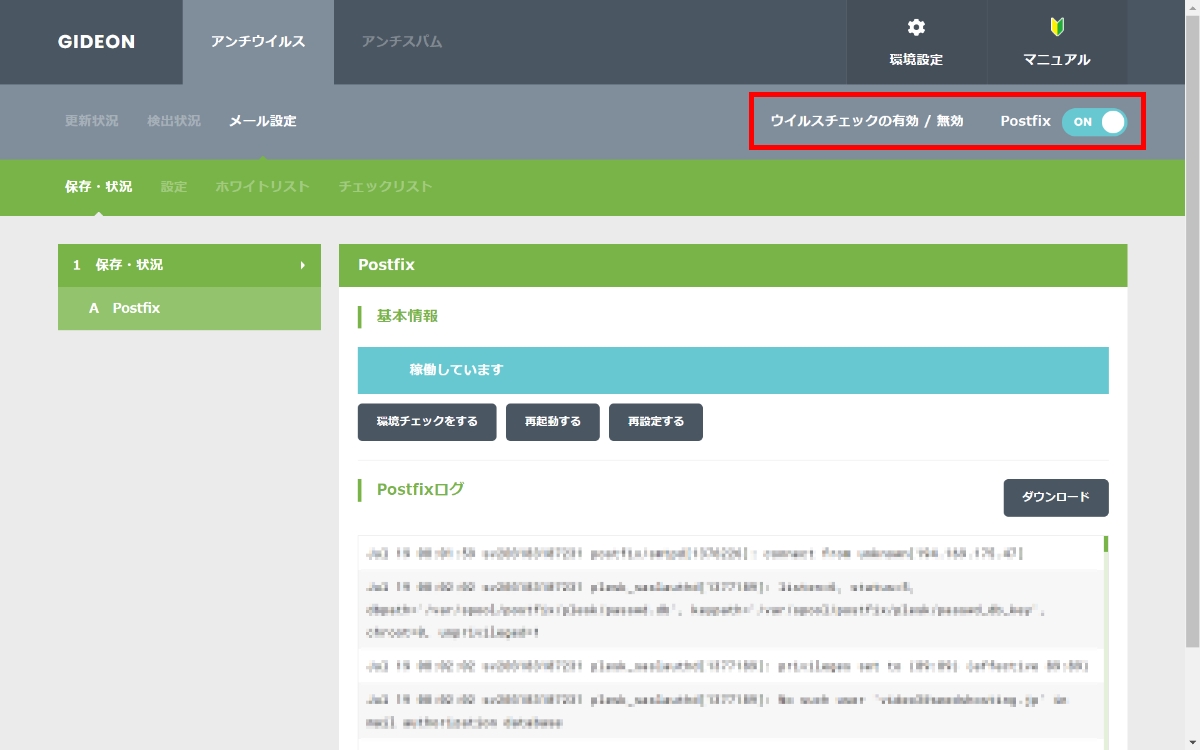Click ウイルスチェックの有効 / 無効 label

[867, 121]
